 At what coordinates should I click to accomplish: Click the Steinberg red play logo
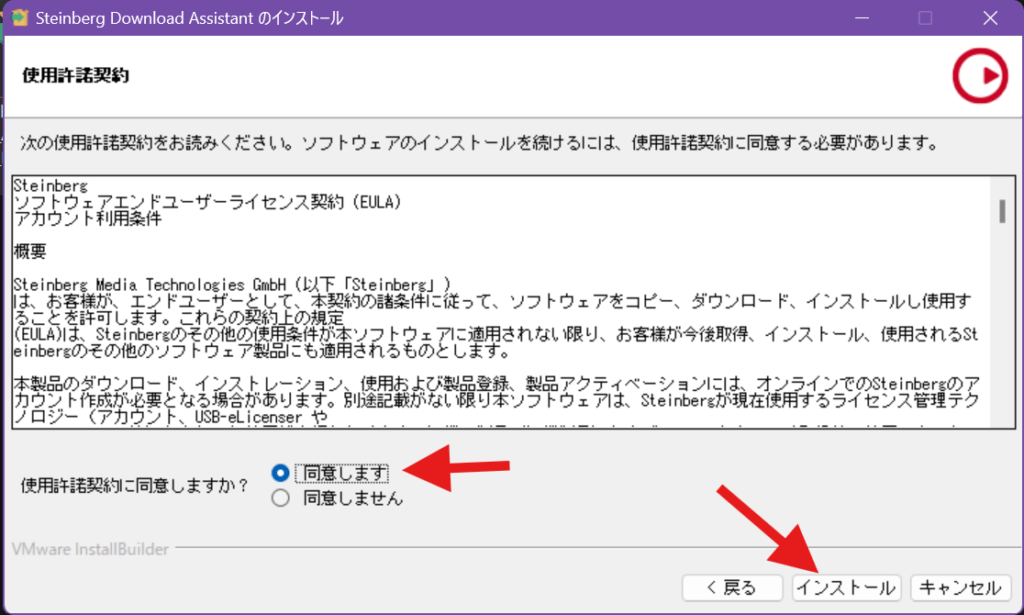(x=980, y=76)
